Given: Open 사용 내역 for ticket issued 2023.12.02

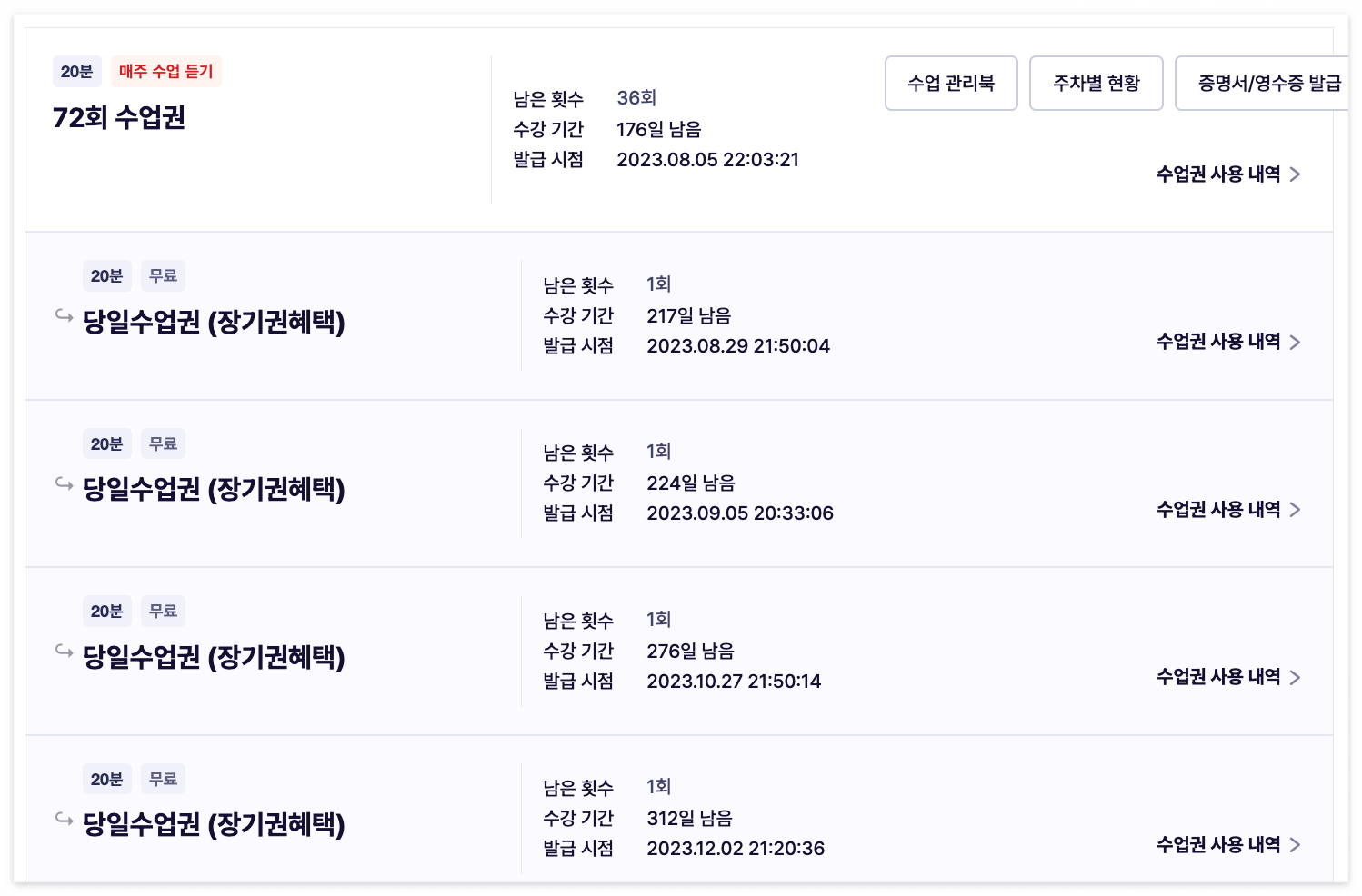Looking at the screenshot, I should click(x=1228, y=845).
